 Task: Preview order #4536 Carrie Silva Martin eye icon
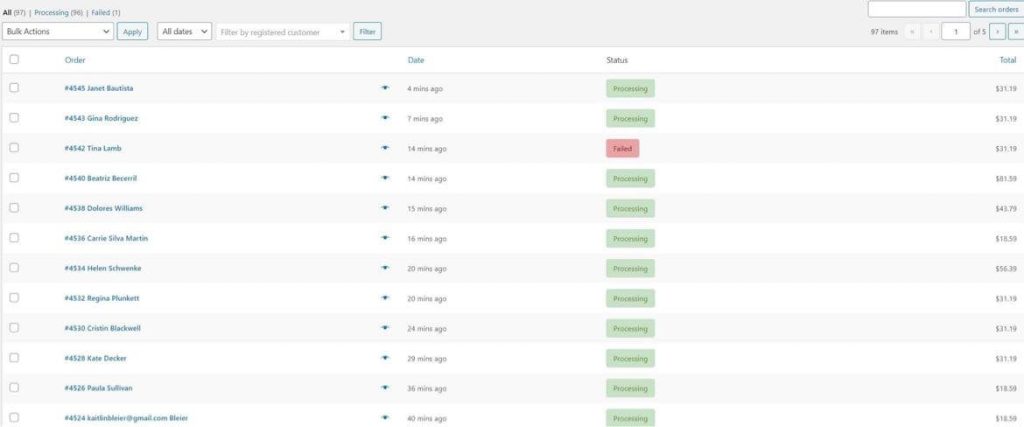point(385,238)
